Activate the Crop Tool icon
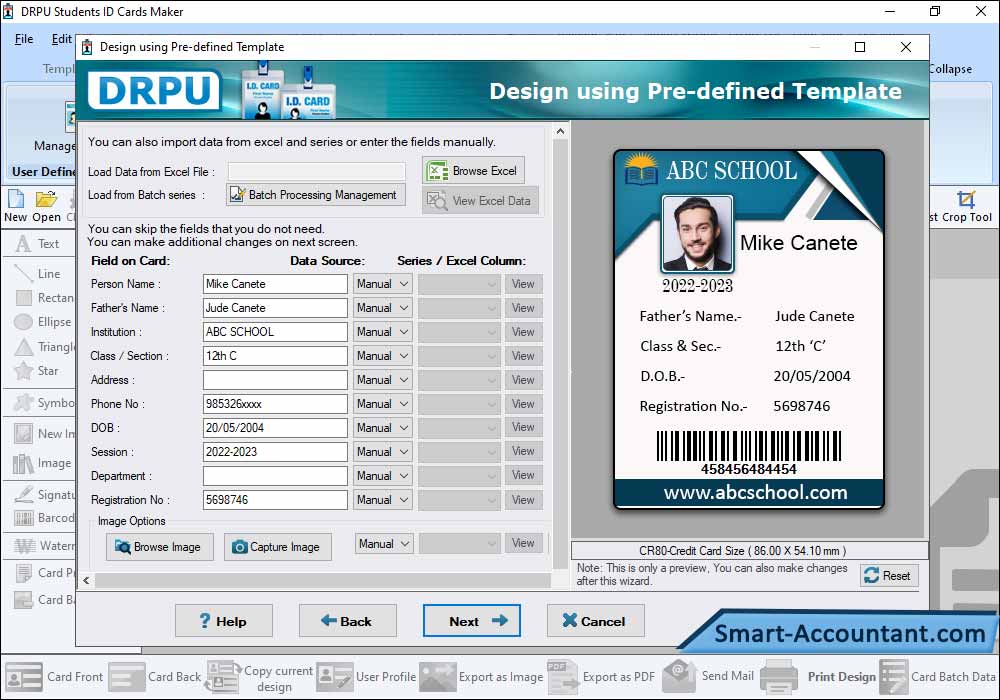This screenshot has height=700, width=1000. (966, 206)
